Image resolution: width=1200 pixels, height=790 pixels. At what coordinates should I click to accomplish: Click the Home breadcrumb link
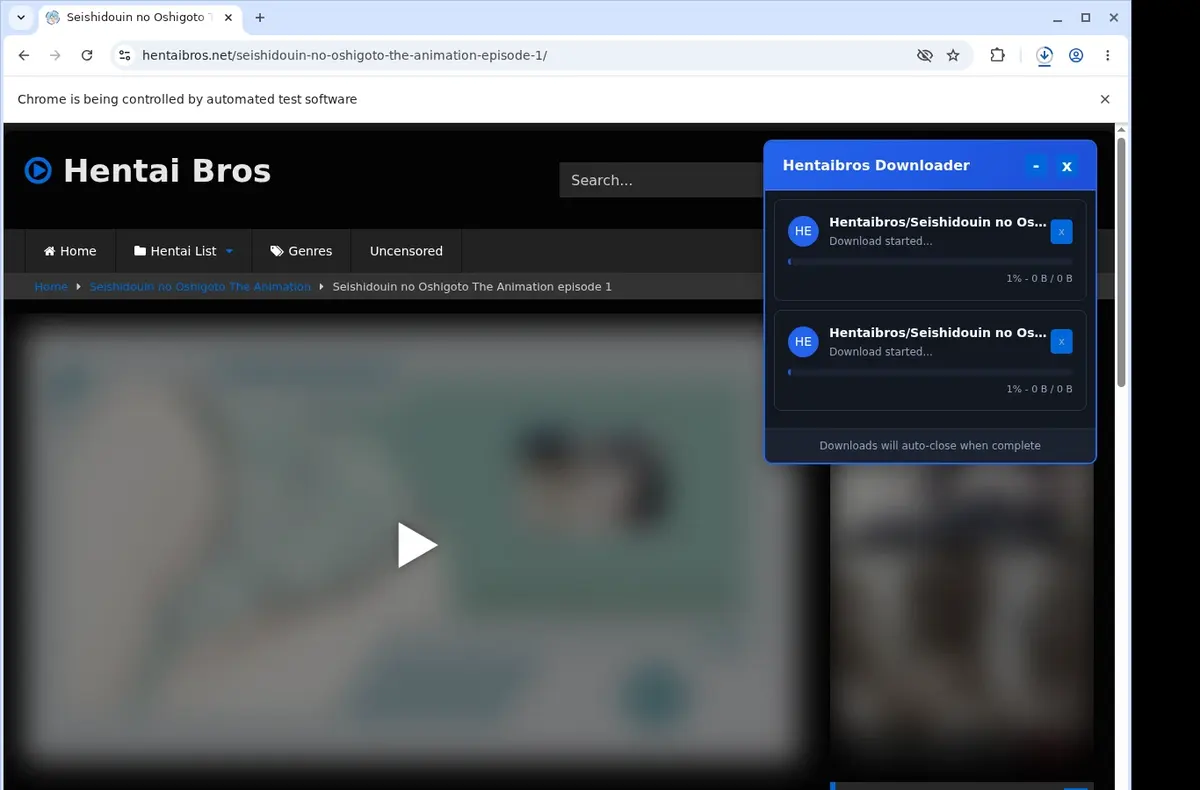point(51,286)
